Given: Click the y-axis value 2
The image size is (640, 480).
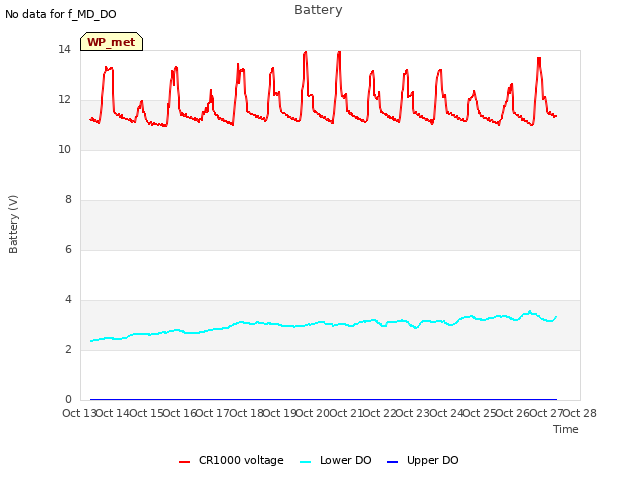Looking at the screenshot, I should pyautogui.click(x=68, y=349).
